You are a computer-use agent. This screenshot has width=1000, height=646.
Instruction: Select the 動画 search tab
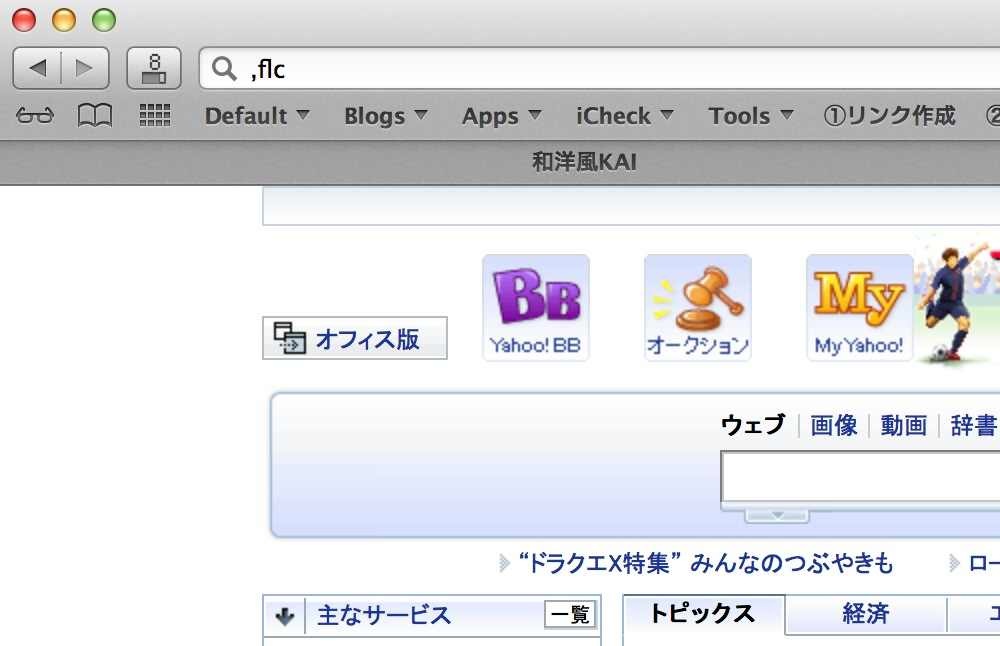coord(904,425)
